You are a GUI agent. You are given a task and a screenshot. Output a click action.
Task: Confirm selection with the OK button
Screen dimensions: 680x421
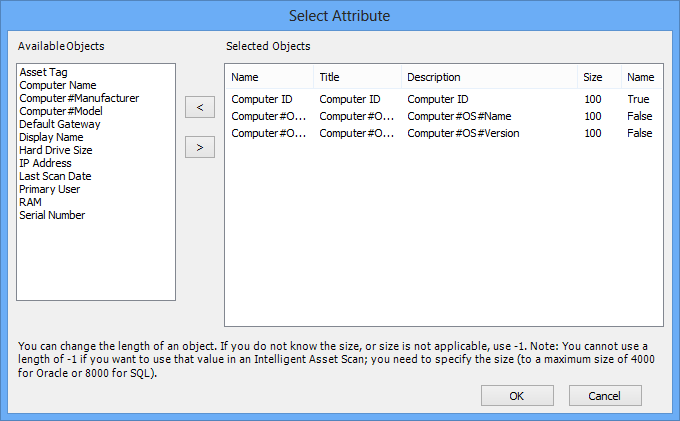coord(517,395)
